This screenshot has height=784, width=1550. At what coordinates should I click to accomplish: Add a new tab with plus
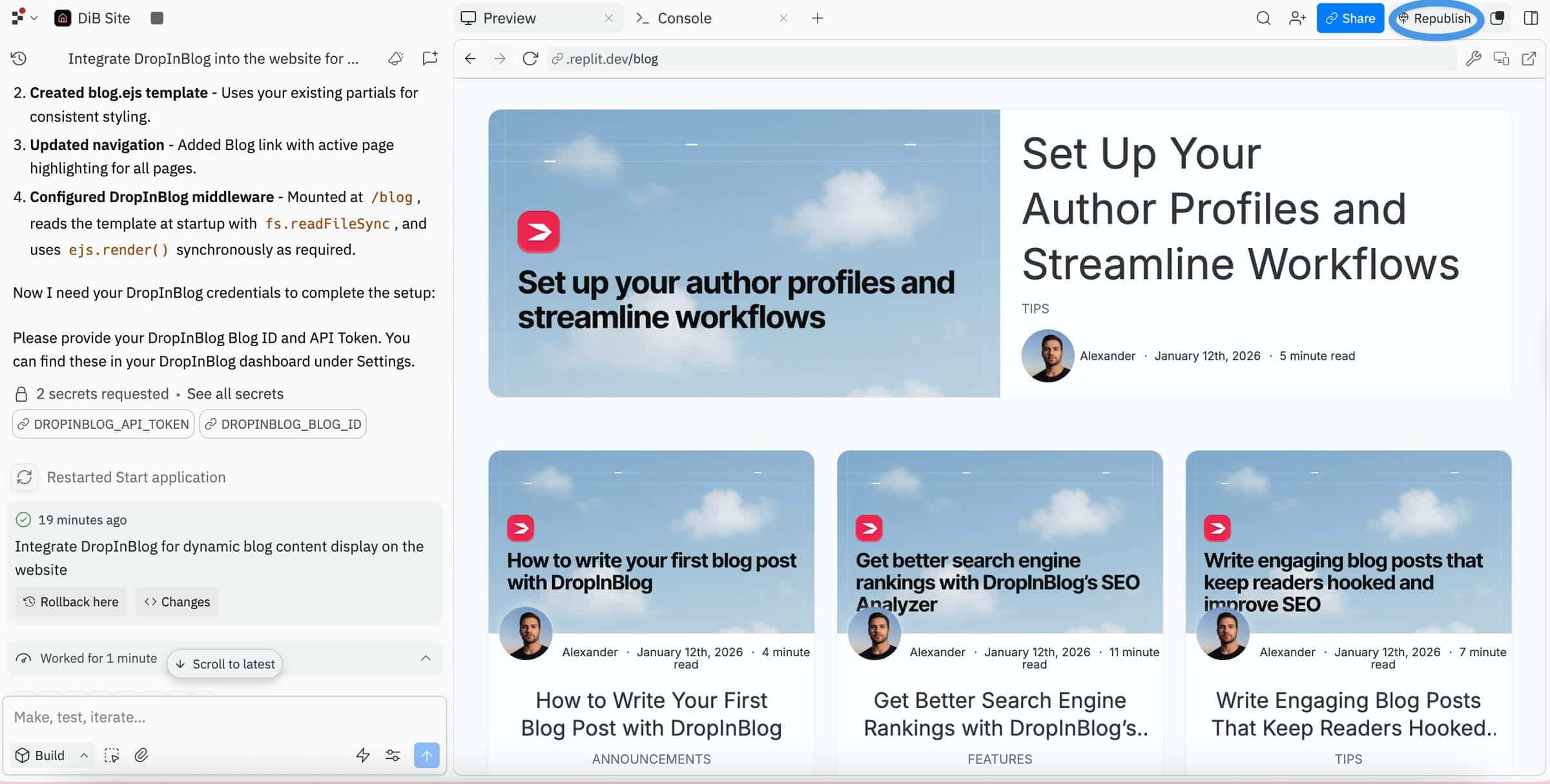coord(817,18)
